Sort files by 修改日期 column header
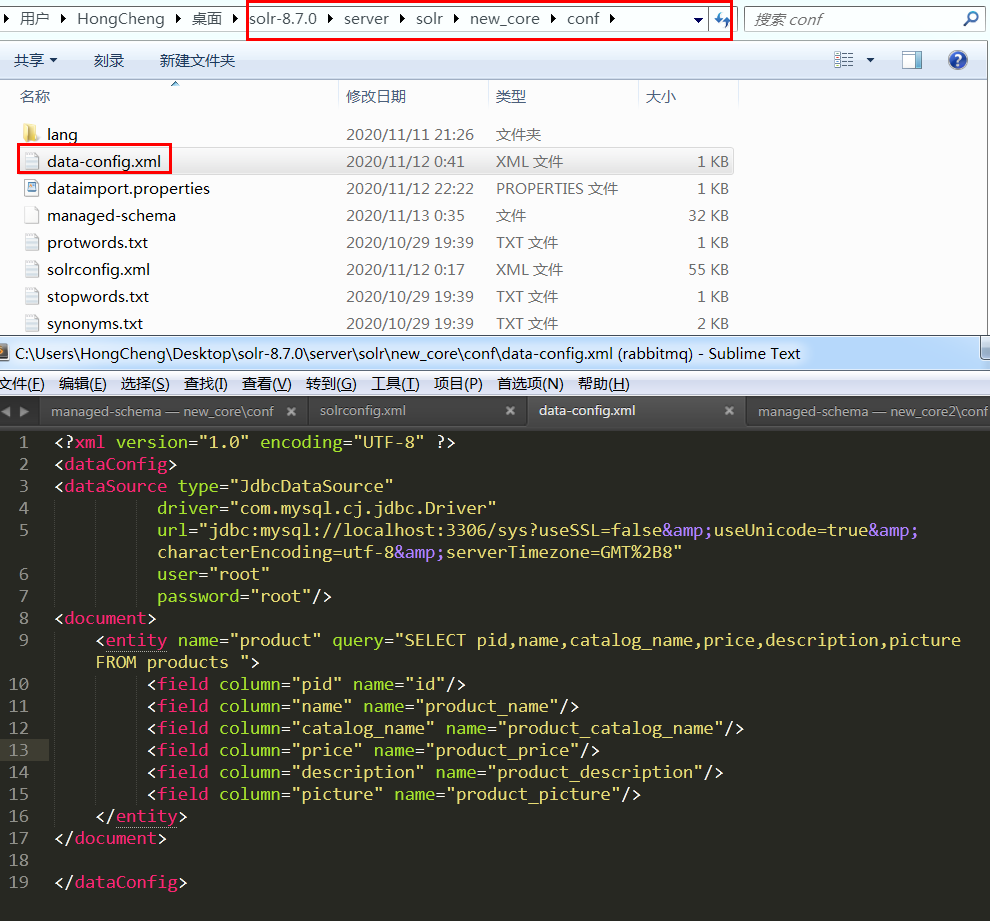Screen dimensions: 990x921 point(376,97)
